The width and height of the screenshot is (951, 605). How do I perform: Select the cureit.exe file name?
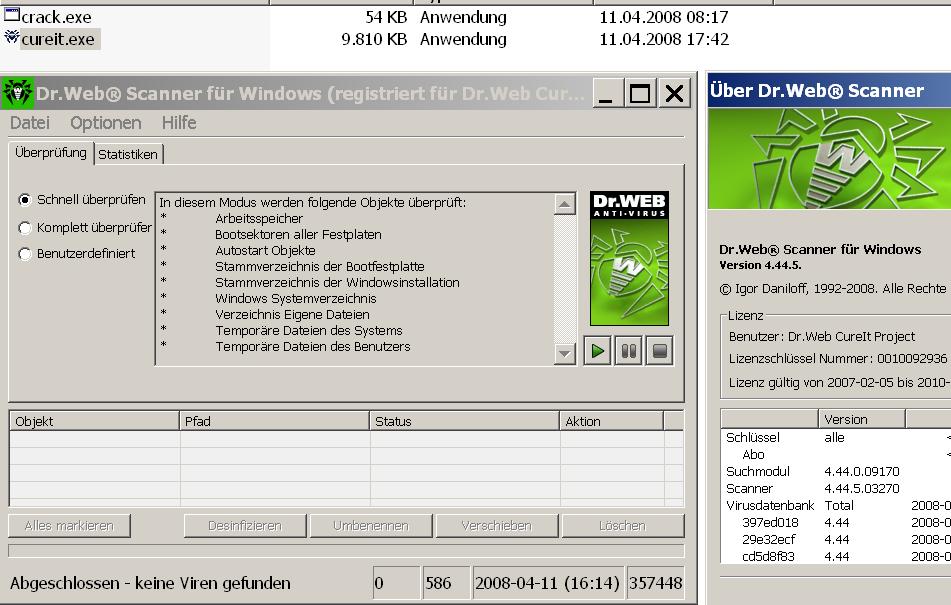click(58, 39)
